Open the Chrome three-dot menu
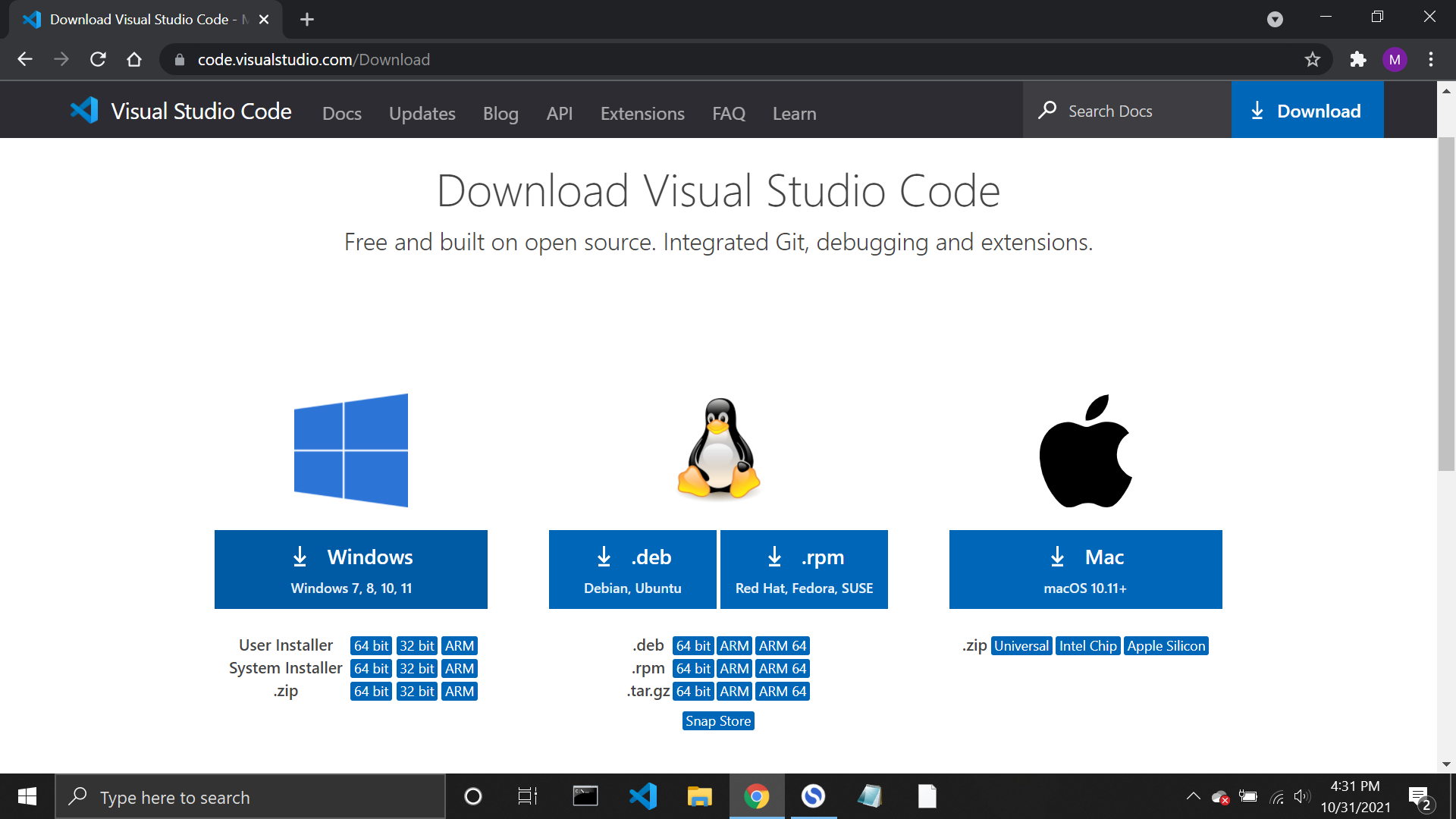Image resolution: width=1456 pixels, height=819 pixels. (x=1431, y=59)
